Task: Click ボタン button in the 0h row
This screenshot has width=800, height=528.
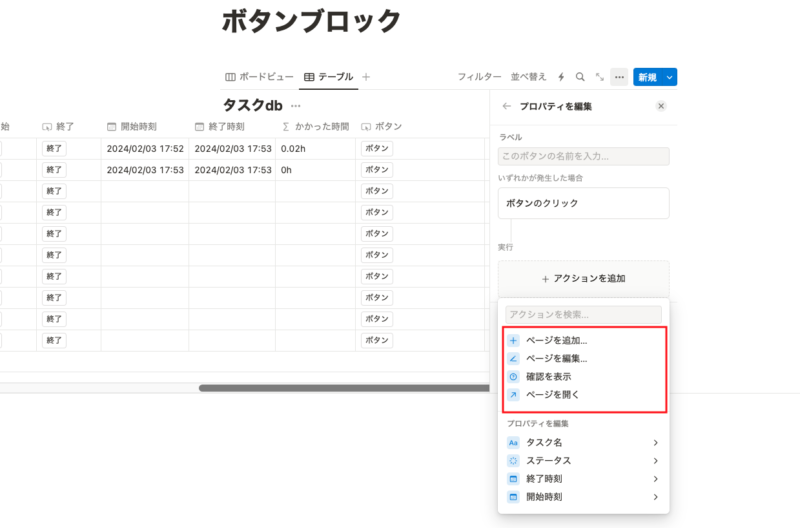Action: click(377, 170)
